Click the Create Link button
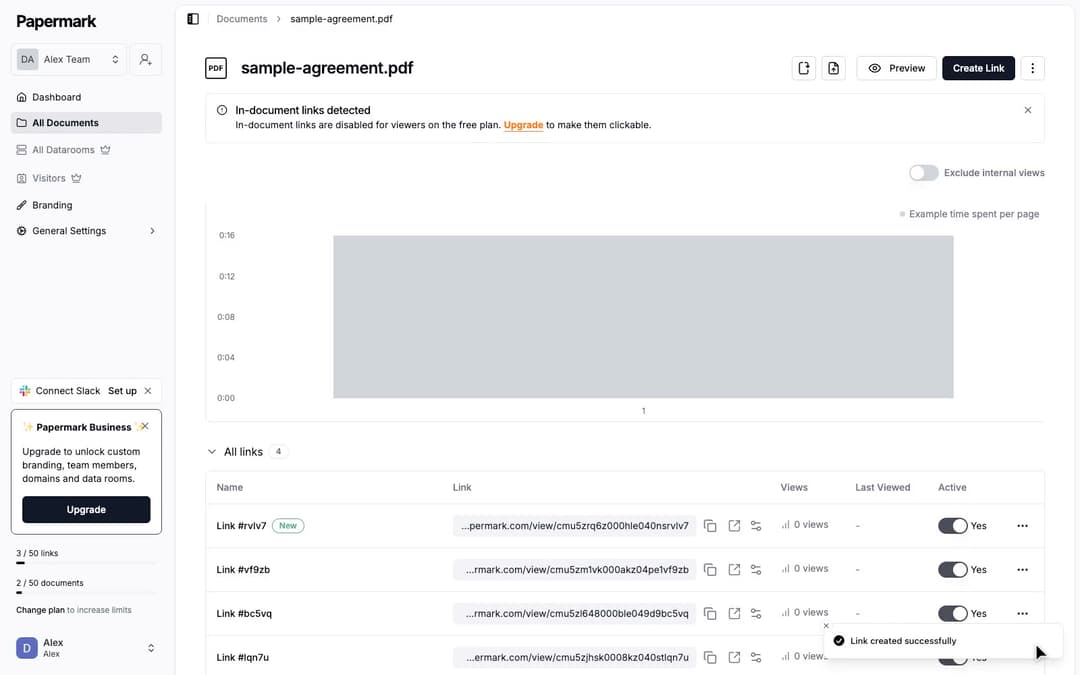The width and height of the screenshot is (1080, 675). pyautogui.click(x=978, y=68)
